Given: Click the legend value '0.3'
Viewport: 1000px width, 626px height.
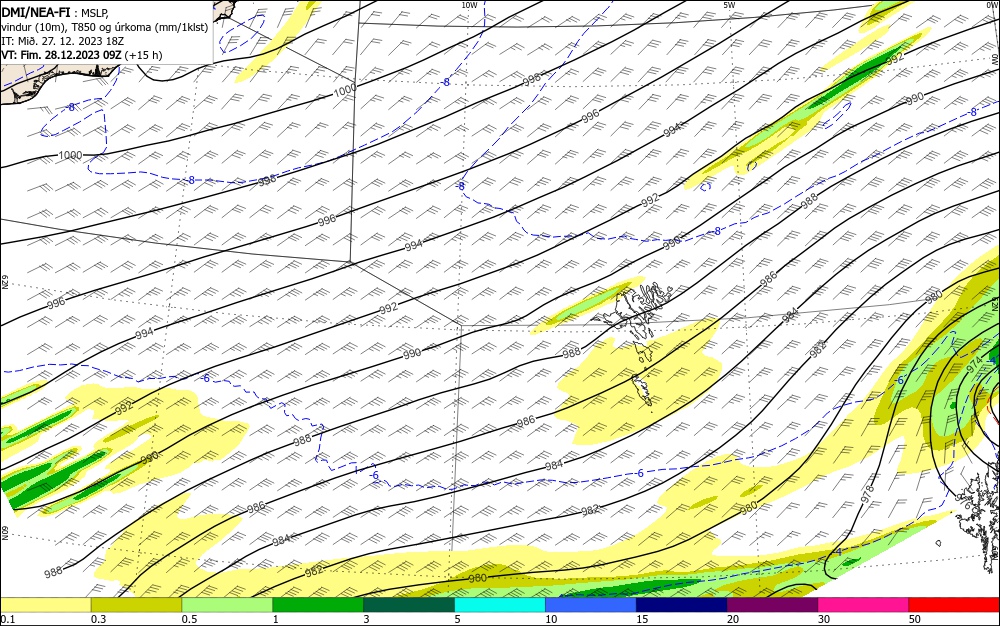Looking at the screenshot, I should click(98, 619).
